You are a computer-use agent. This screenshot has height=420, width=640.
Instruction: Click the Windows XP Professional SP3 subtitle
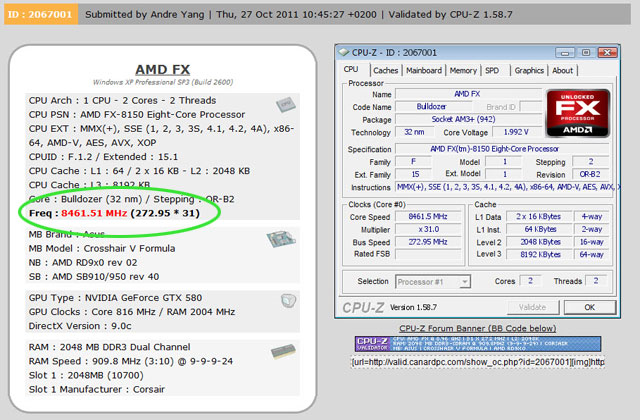[x=163, y=82]
